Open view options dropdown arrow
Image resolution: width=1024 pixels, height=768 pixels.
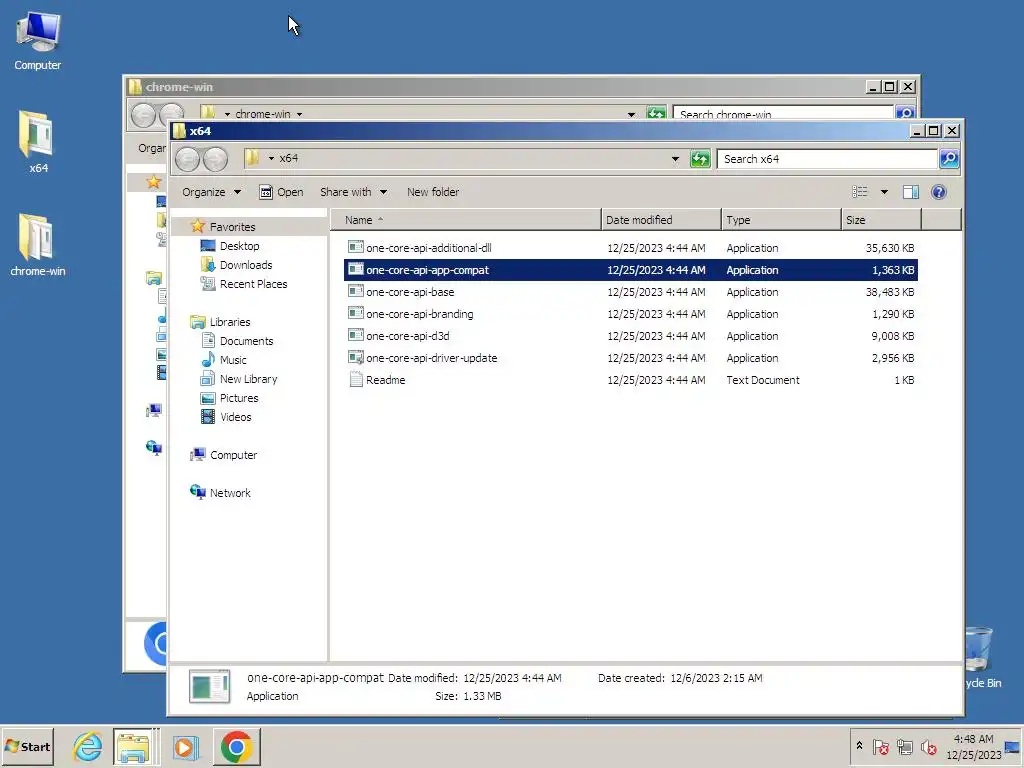click(x=884, y=192)
